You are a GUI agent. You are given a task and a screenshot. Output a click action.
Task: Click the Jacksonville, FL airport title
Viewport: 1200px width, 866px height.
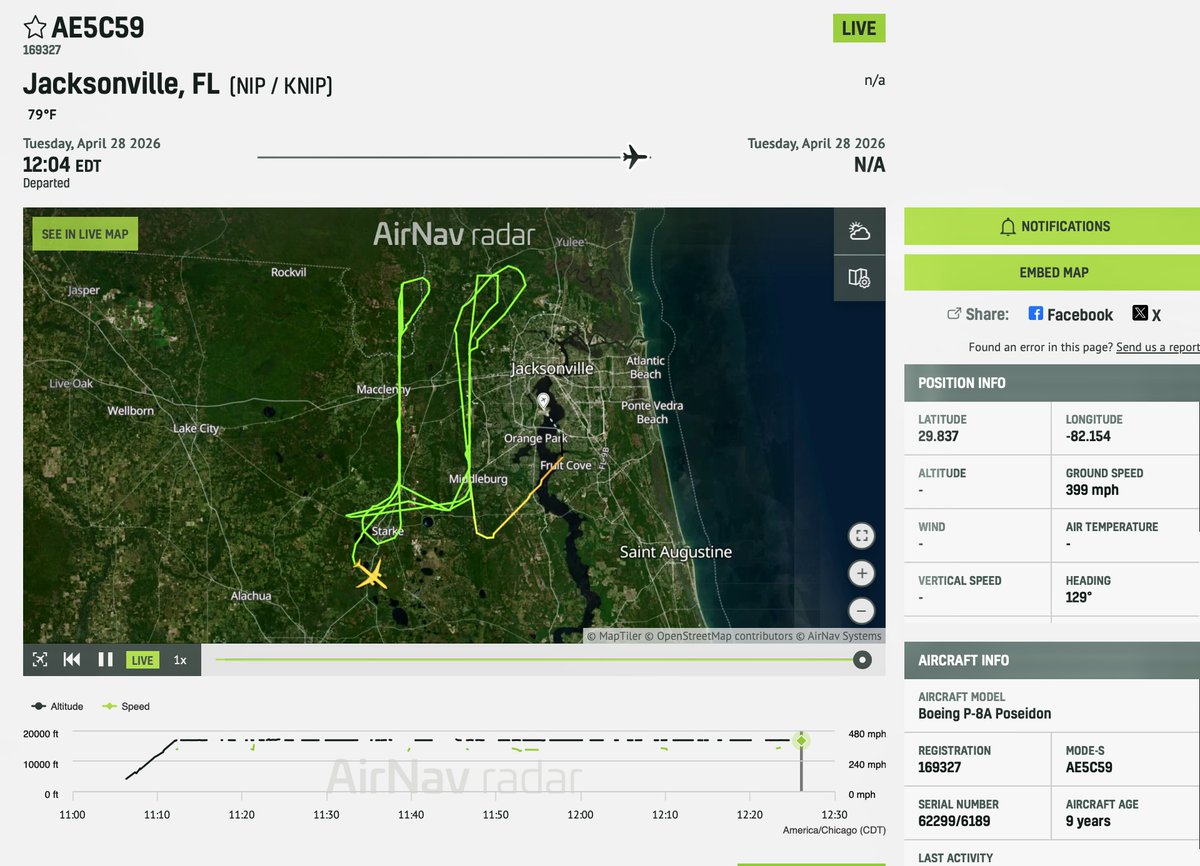pyautogui.click(x=122, y=84)
